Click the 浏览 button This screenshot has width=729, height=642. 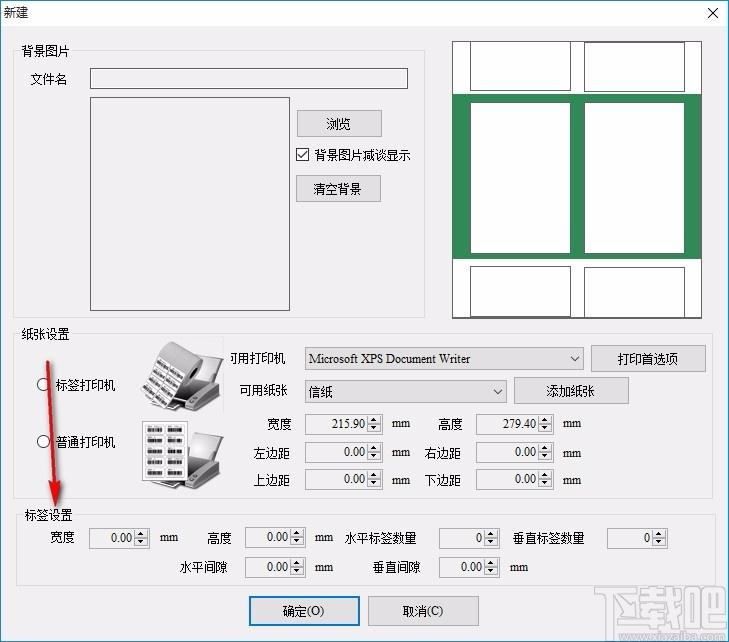pyautogui.click(x=339, y=124)
